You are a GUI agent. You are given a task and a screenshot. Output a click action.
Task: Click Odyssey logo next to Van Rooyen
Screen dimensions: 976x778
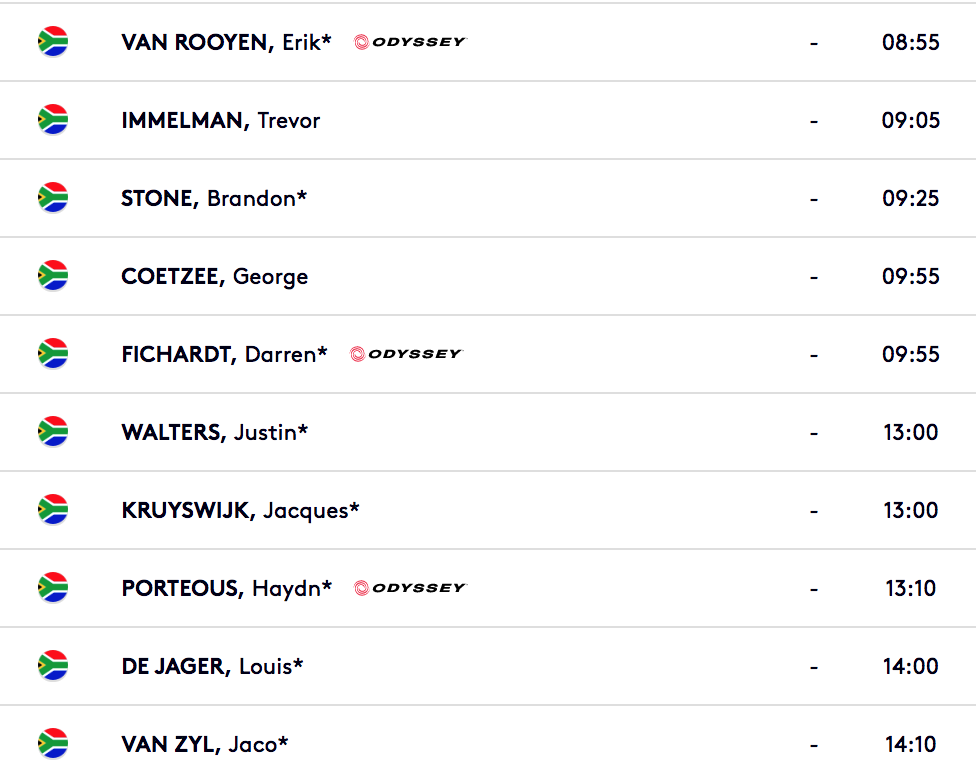[x=410, y=42]
